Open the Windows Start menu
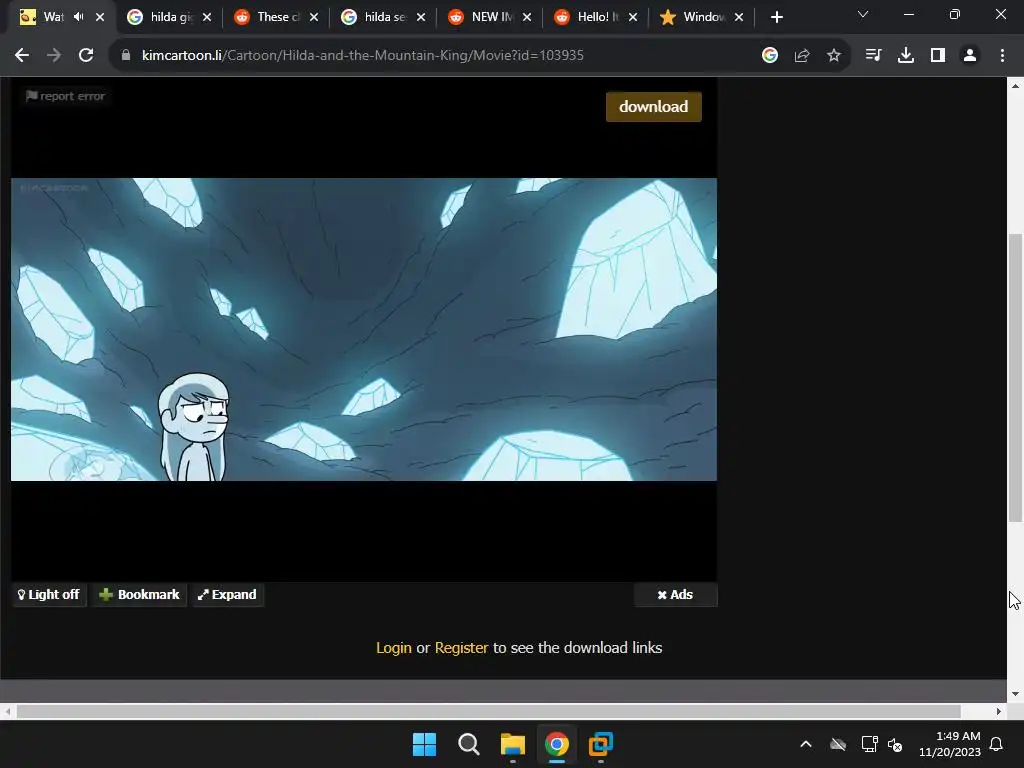This screenshot has width=1024, height=768. pos(424,744)
